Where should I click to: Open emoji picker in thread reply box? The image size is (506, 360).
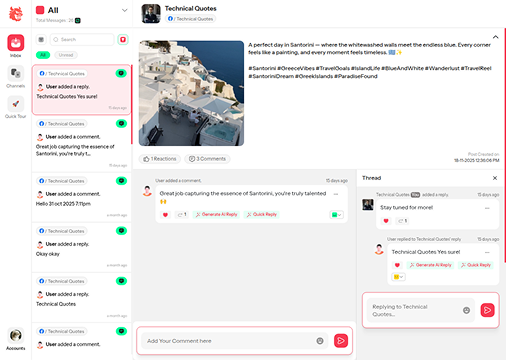click(x=466, y=310)
